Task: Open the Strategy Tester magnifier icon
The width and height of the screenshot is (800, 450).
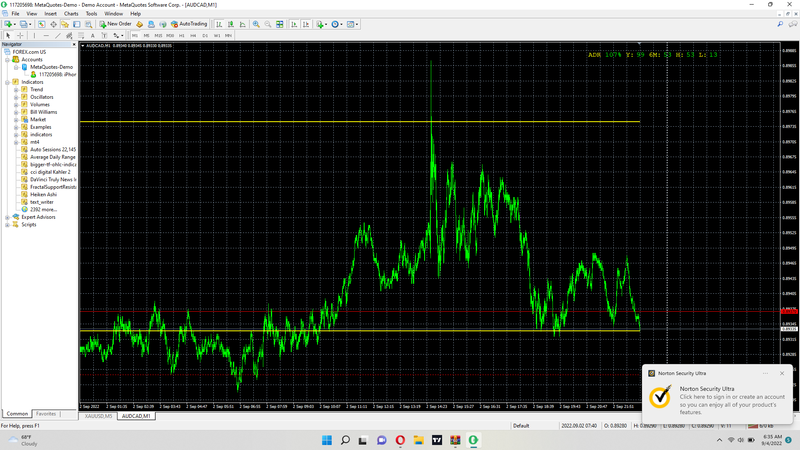Action: [88, 24]
